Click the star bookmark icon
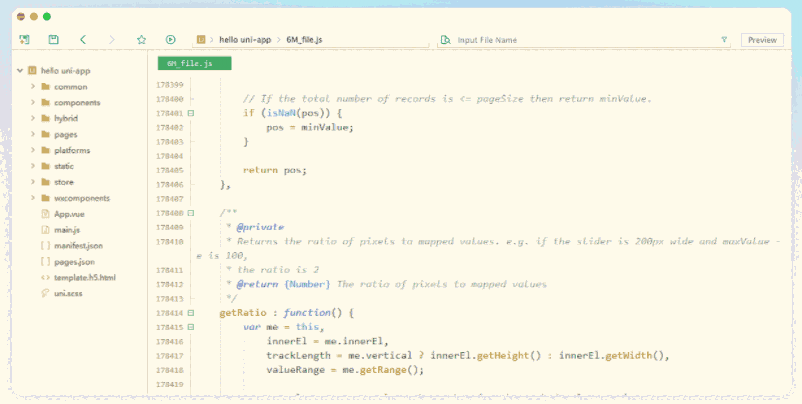The width and height of the screenshot is (802, 404). [141, 40]
